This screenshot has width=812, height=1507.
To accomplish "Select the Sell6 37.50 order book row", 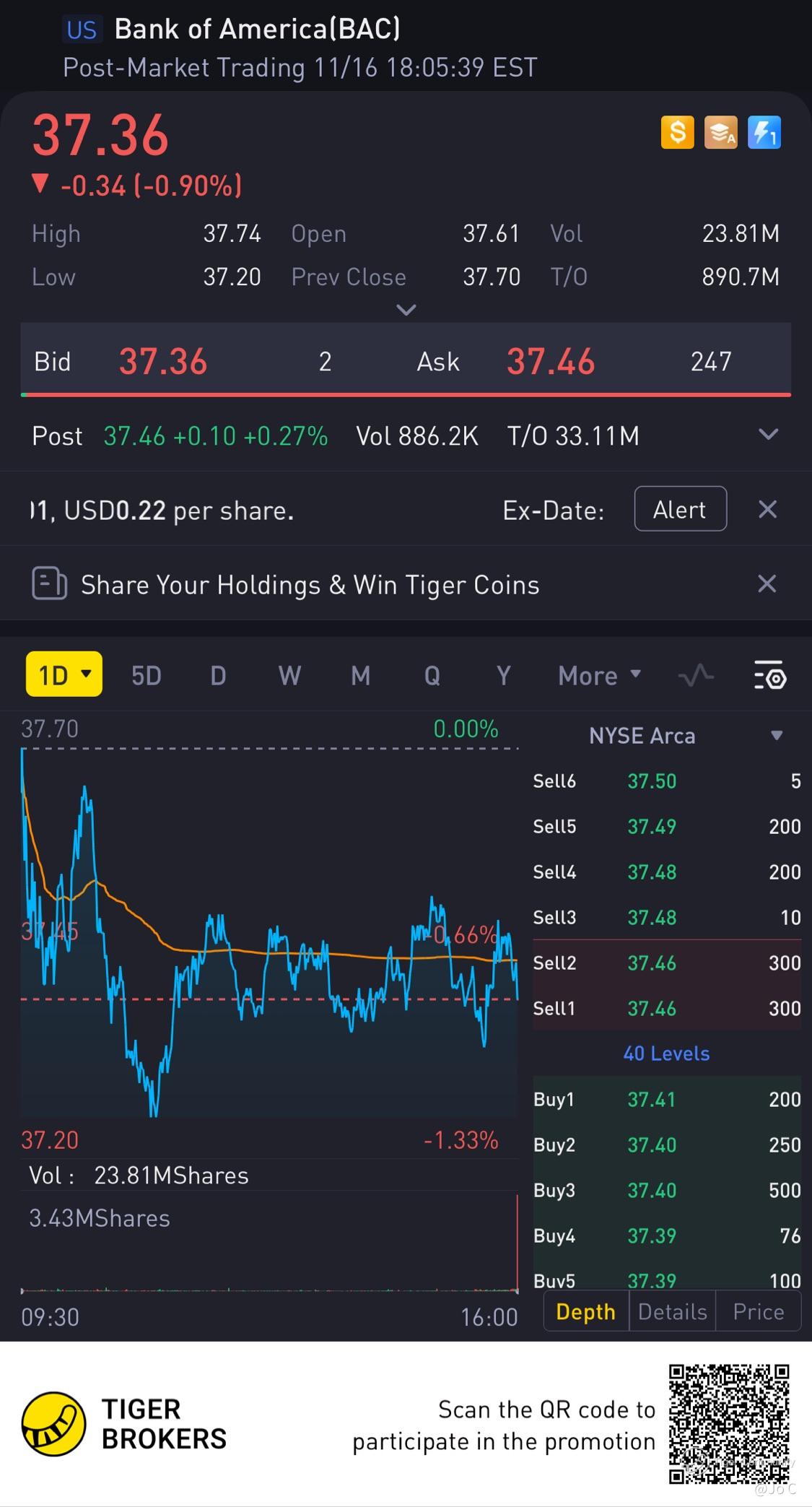I will [x=667, y=781].
